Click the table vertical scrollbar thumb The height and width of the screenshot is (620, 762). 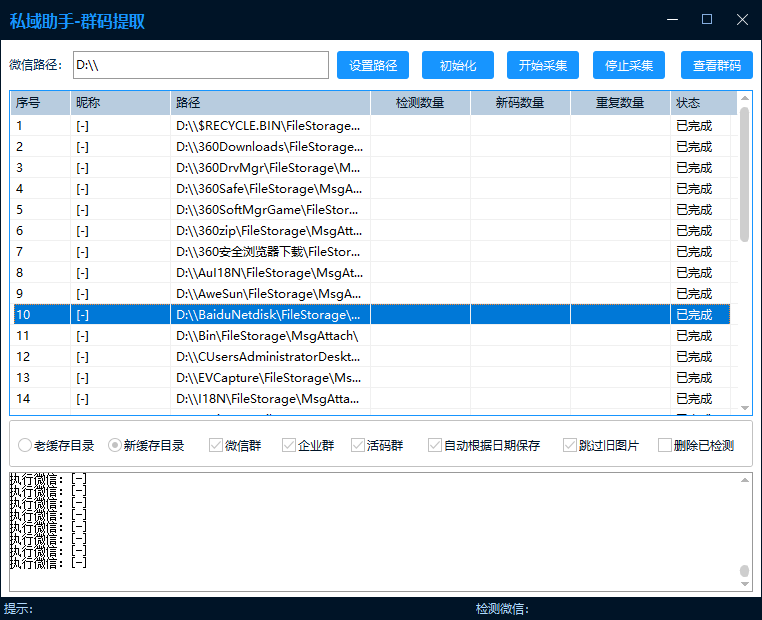click(745, 174)
